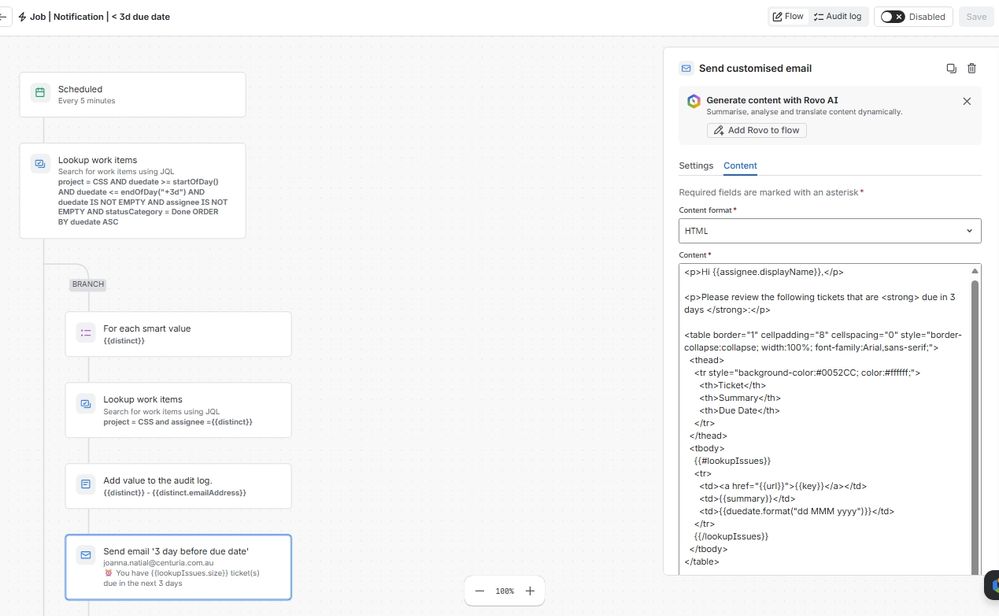This screenshot has width=999, height=616.
Task: Open the Flow view
Action: click(x=788, y=17)
